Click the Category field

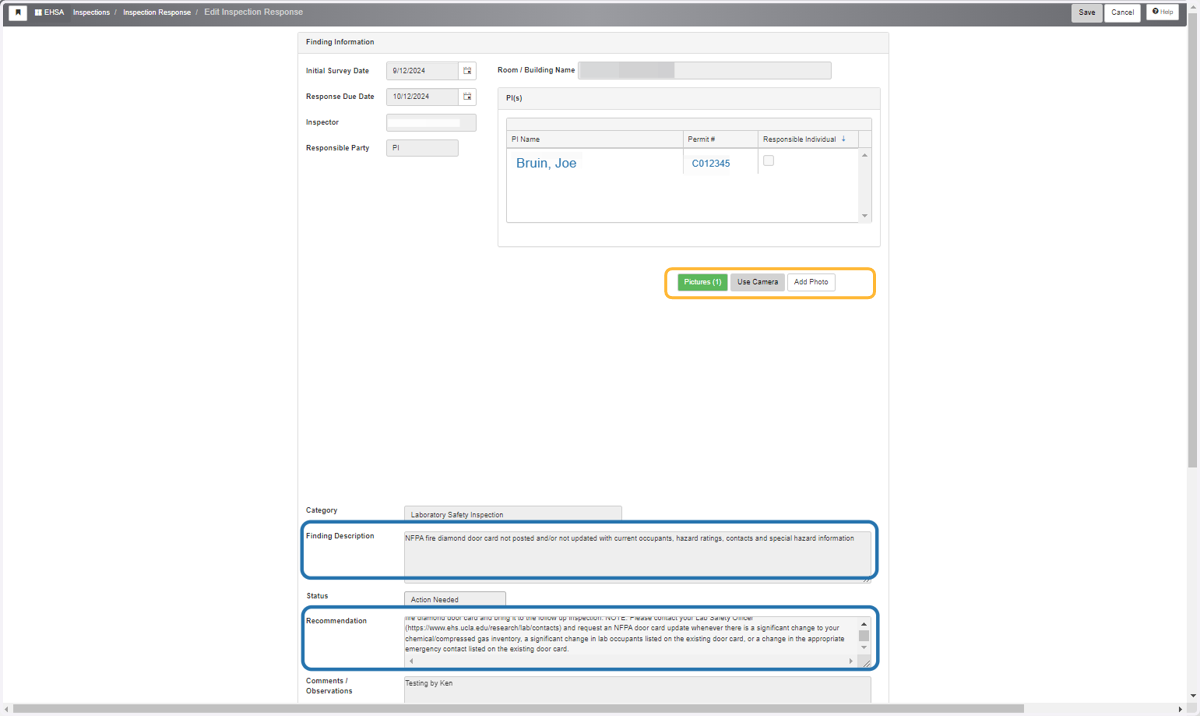click(513, 514)
